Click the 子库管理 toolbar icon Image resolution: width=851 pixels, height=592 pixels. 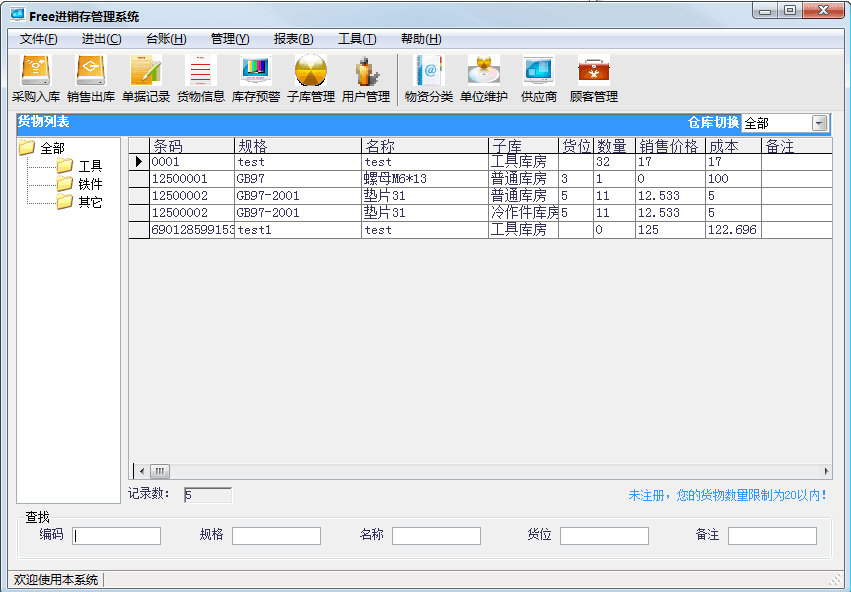pos(311,79)
